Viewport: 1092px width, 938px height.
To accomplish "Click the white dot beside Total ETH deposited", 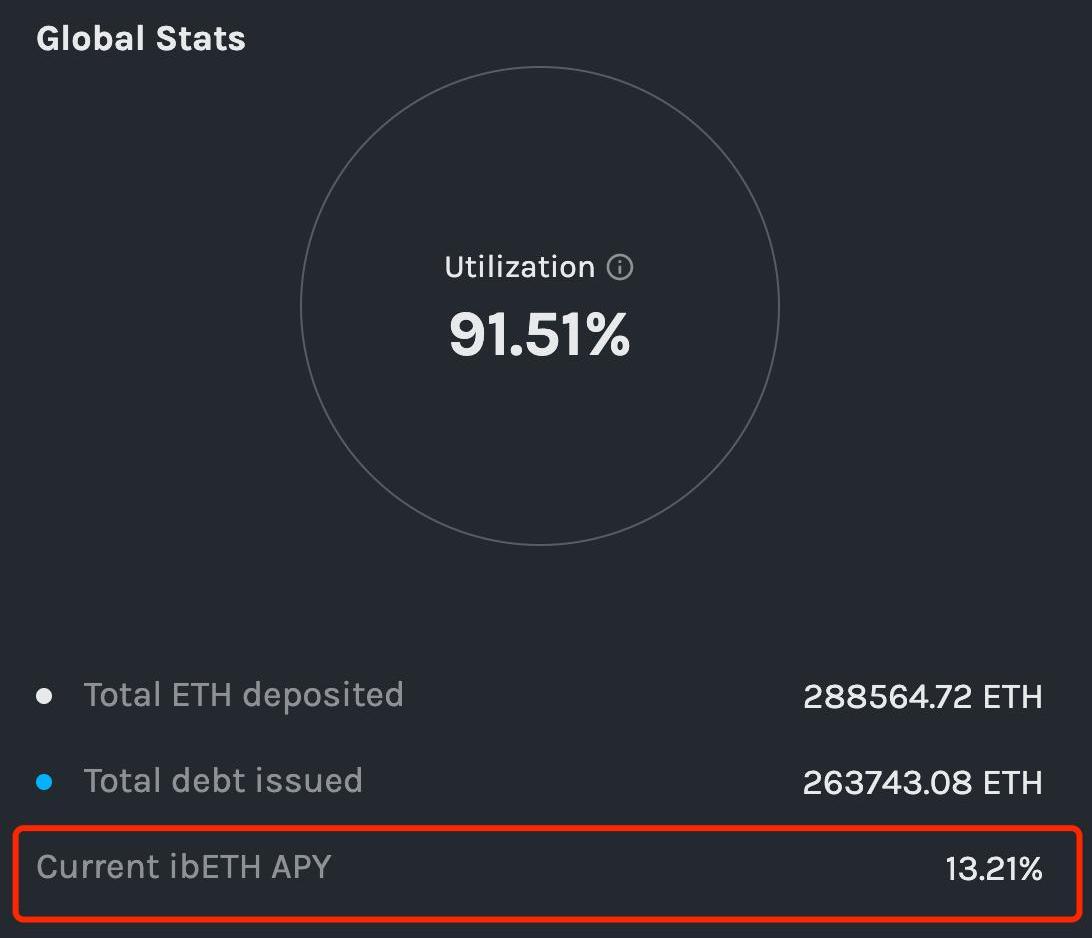I will pyautogui.click(x=44, y=696).
